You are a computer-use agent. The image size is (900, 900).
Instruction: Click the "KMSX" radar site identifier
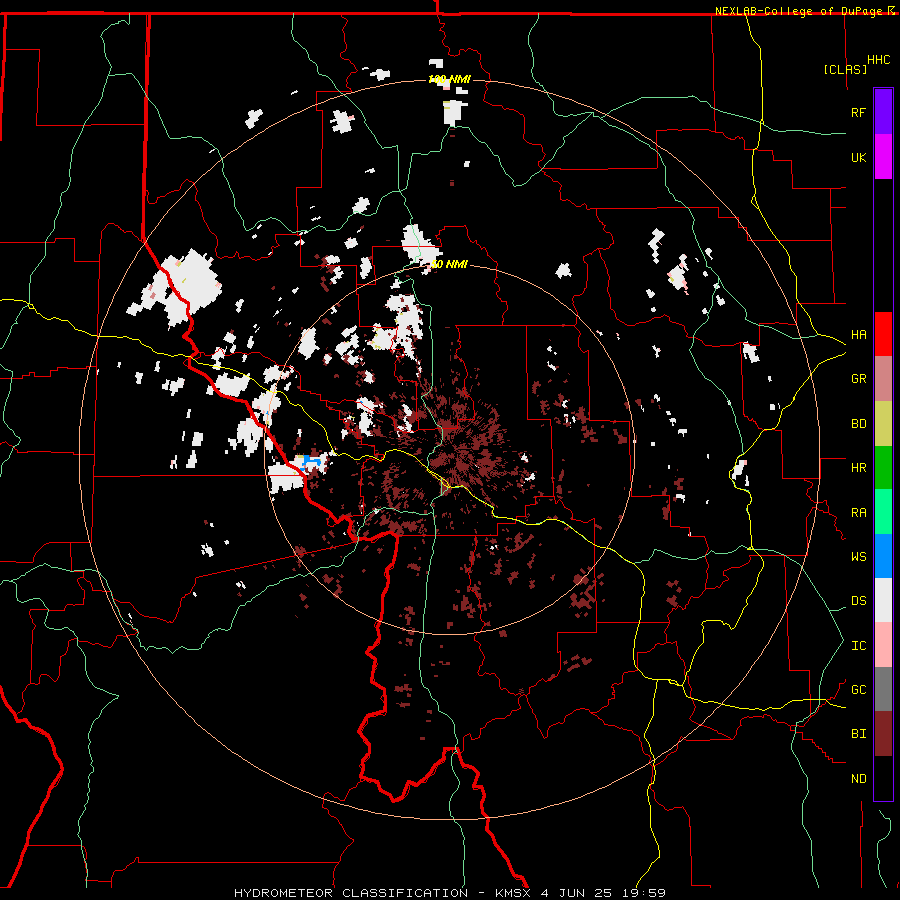click(513, 893)
